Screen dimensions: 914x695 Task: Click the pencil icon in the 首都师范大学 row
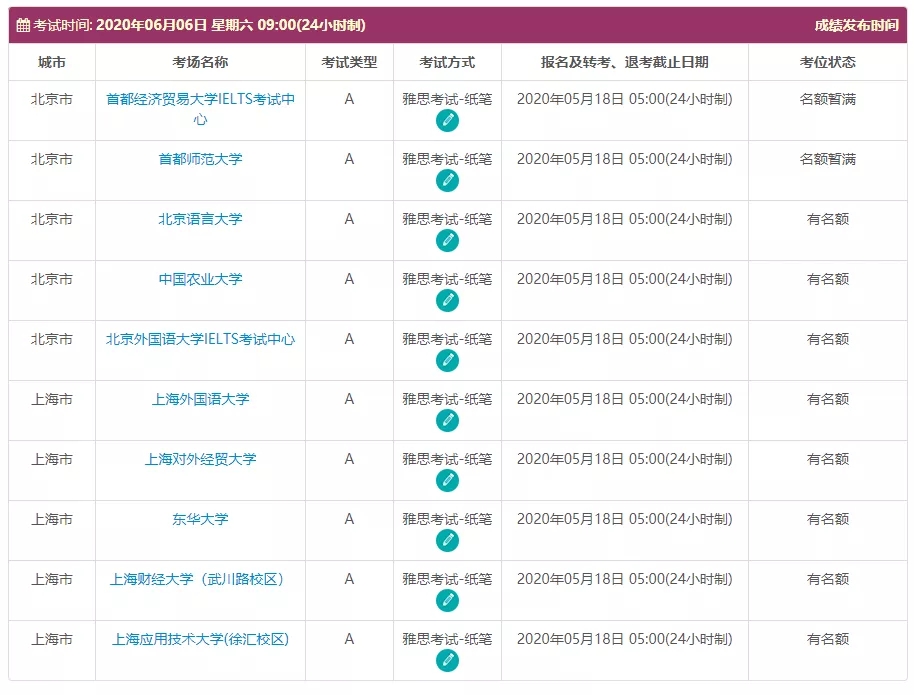click(447, 181)
